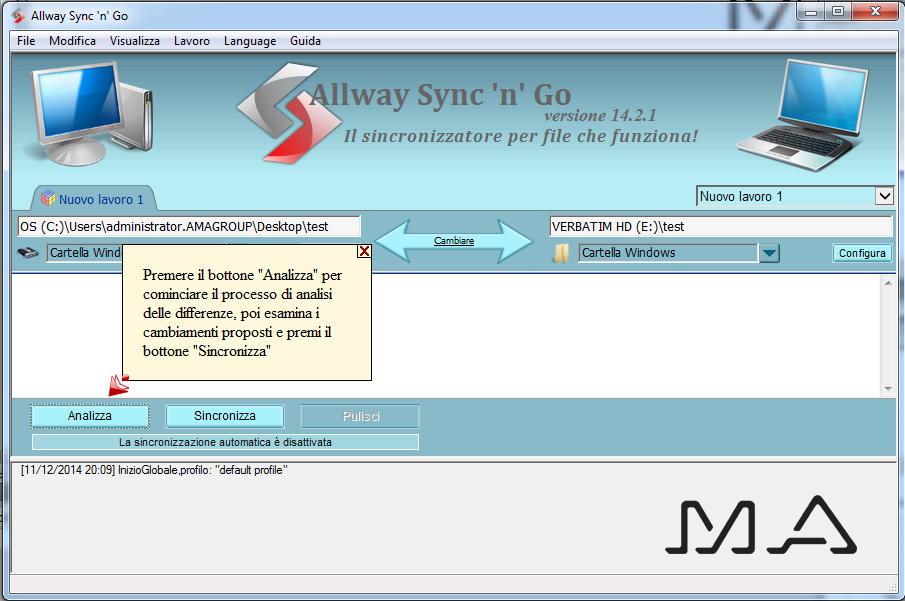The width and height of the screenshot is (905, 601).
Task: Click the cube icon on Nuovo lavoro 1 tab
Action: 48,198
